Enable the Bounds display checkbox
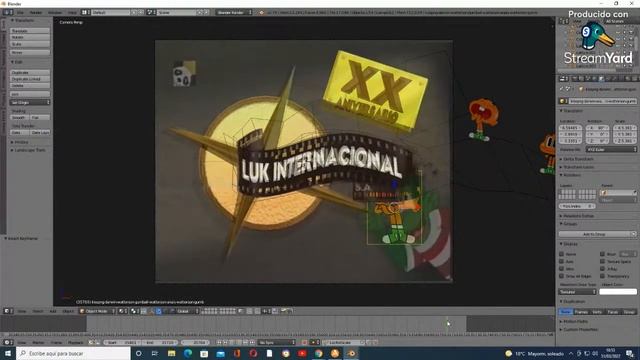640x360 pixels. pos(602,254)
